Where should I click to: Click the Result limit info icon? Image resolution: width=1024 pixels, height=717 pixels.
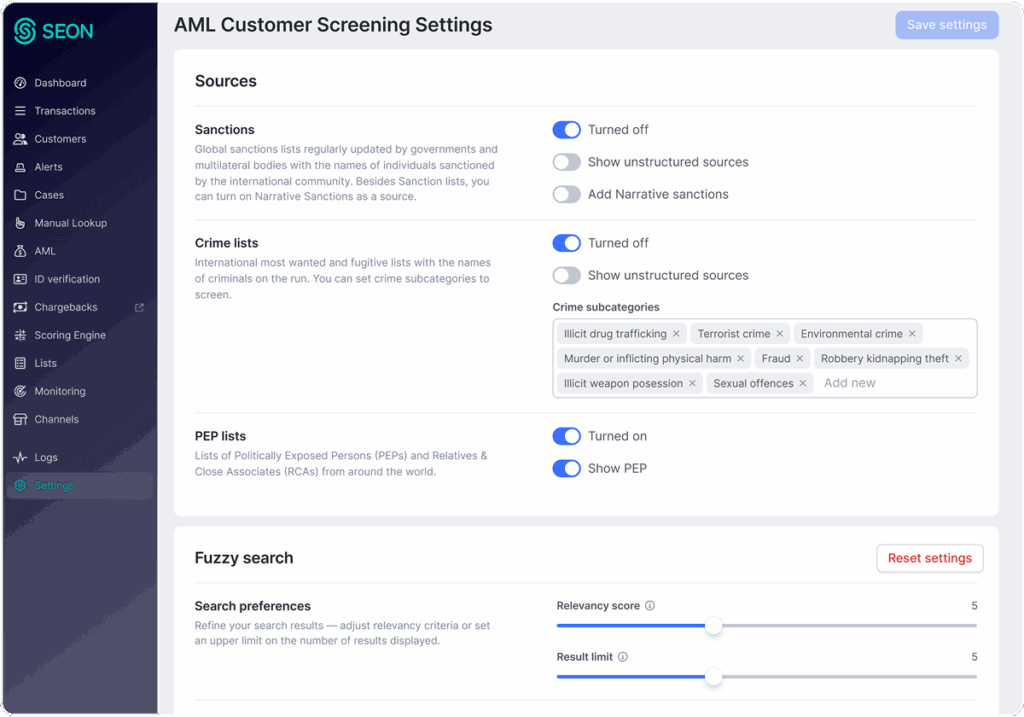click(623, 657)
